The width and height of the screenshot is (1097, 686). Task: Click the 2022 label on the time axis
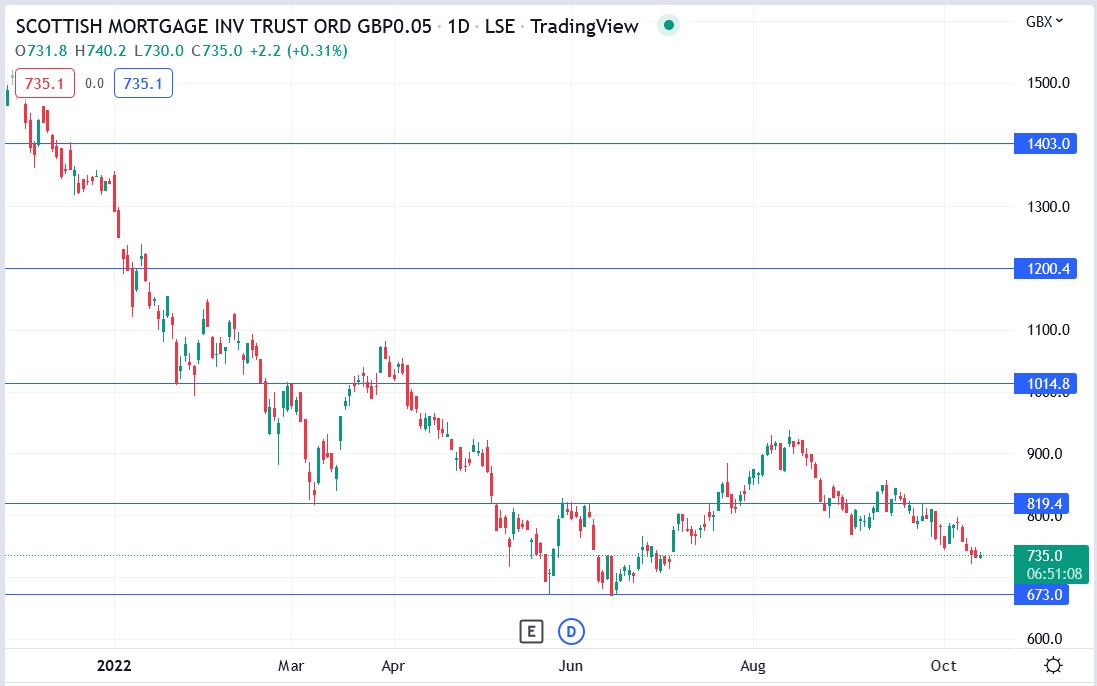point(114,664)
